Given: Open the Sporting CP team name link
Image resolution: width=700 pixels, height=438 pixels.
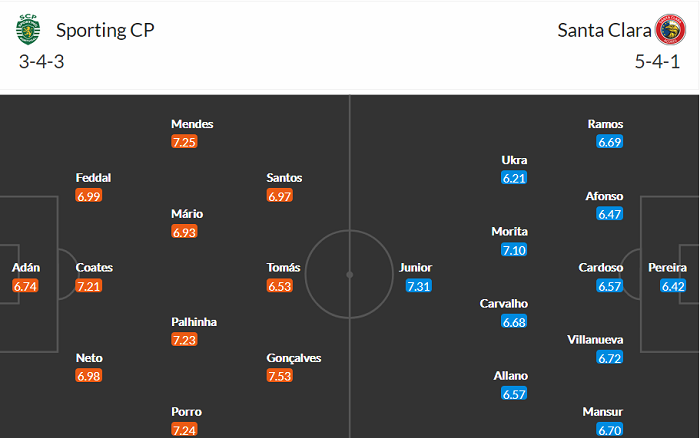Looking at the screenshot, I should point(105,29).
